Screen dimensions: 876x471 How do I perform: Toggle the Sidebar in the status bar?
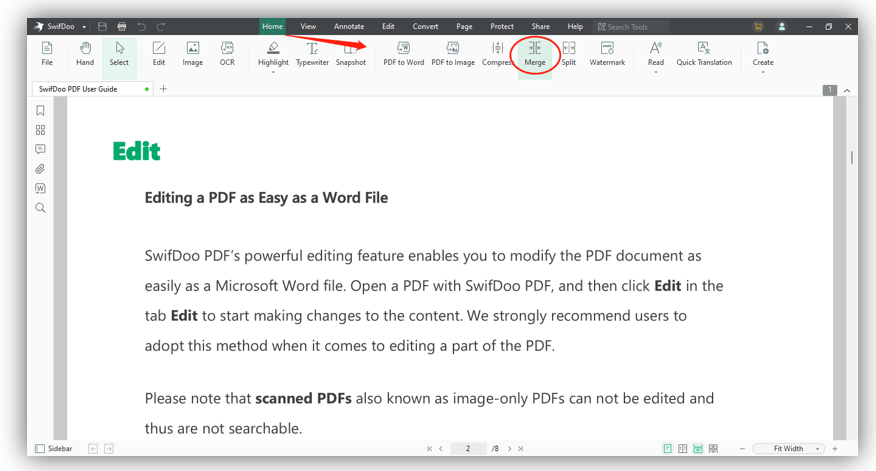(54, 449)
